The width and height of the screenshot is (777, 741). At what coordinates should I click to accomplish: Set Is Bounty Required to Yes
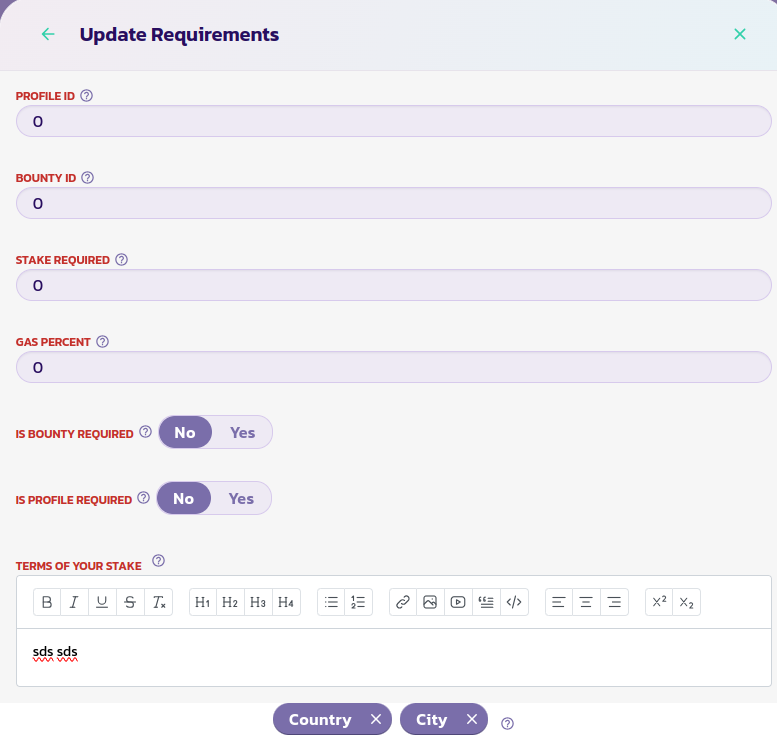pos(242,433)
